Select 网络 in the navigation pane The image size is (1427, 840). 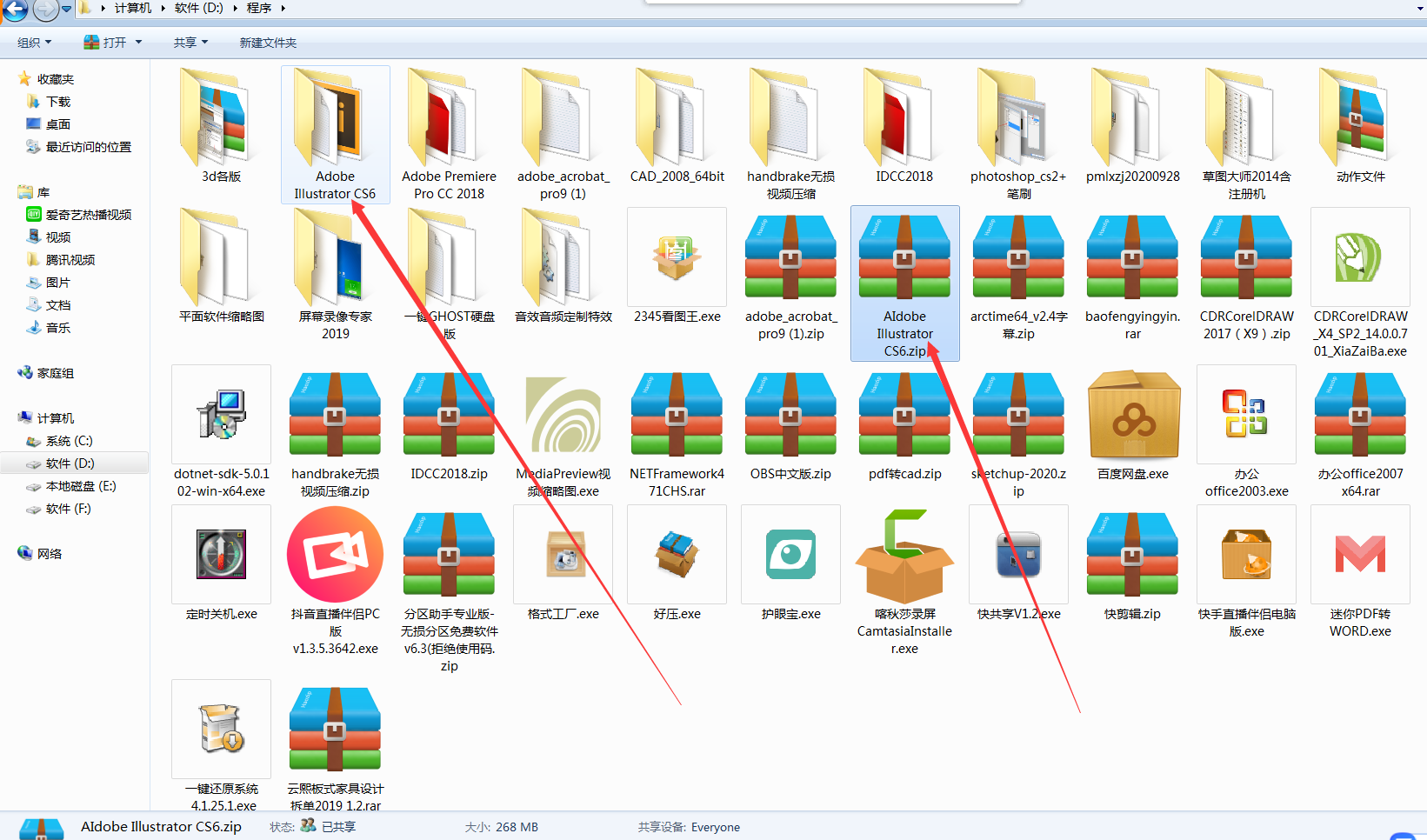point(50,554)
